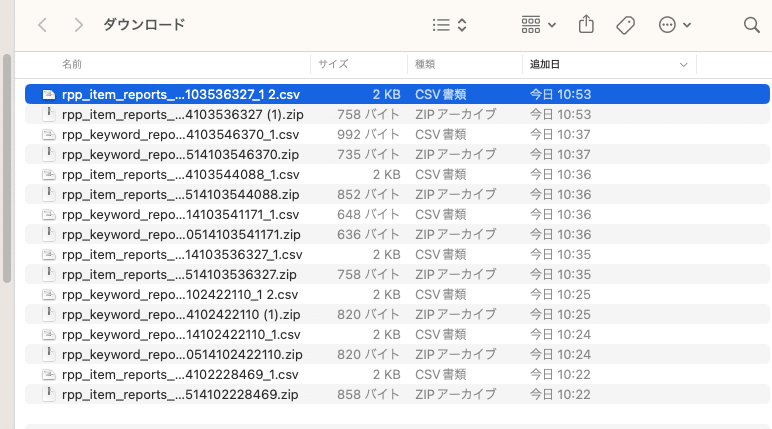772x429 pixels.
Task: Click the 648 バイト size cell
Action: [368, 214]
